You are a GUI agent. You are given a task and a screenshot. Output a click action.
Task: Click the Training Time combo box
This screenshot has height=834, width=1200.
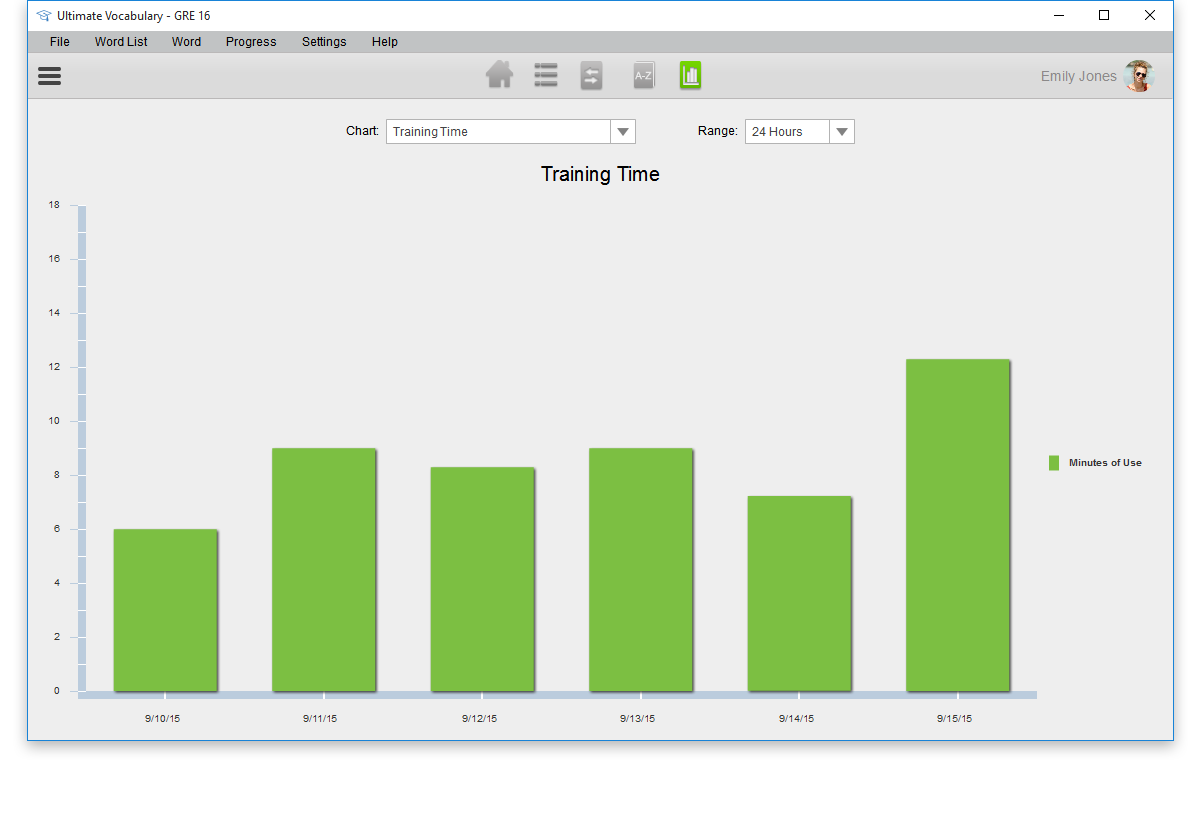coord(498,132)
